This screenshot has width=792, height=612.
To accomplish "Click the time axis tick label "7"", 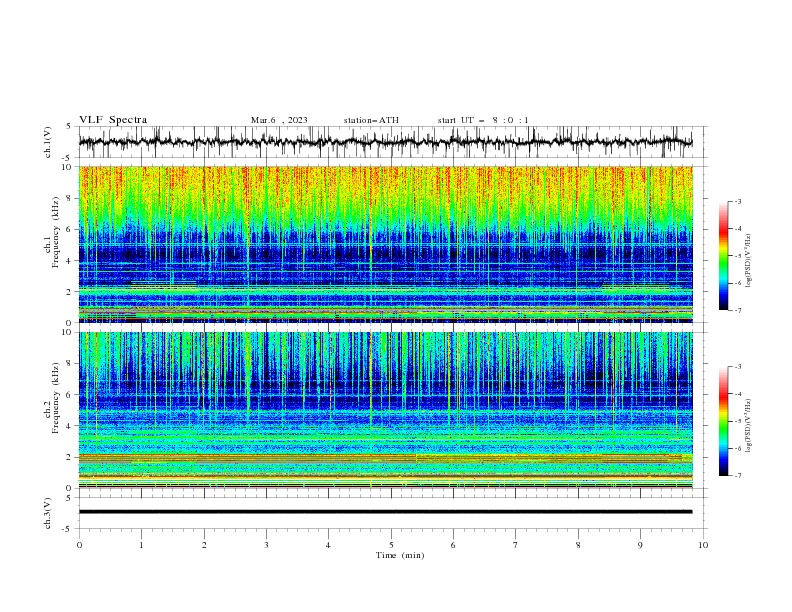I will coord(516,545).
